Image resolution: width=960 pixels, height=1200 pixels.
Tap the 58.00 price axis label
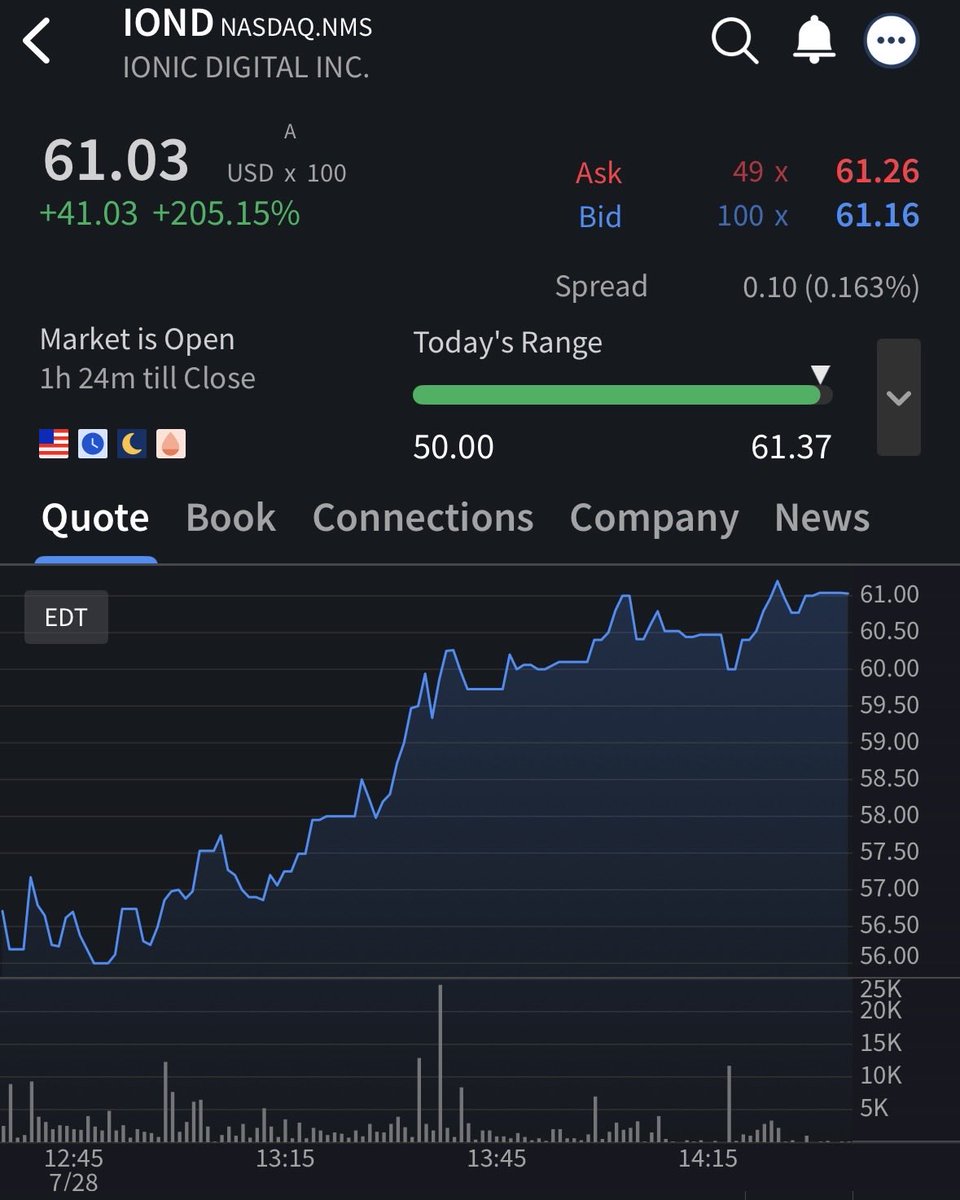(x=889, y=815)
